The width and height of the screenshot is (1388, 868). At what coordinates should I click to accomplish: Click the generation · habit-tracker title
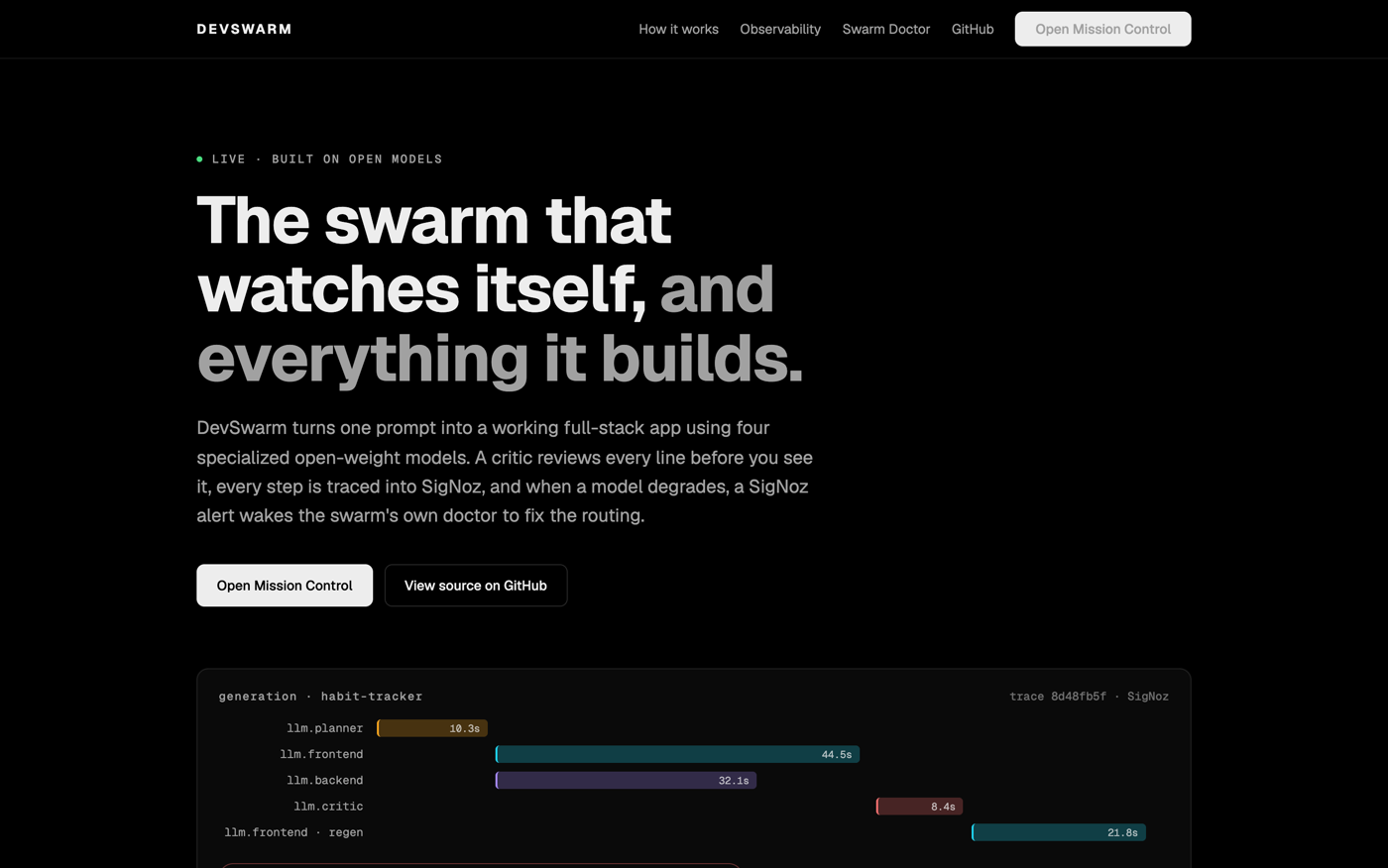click(x=320, y=697)
